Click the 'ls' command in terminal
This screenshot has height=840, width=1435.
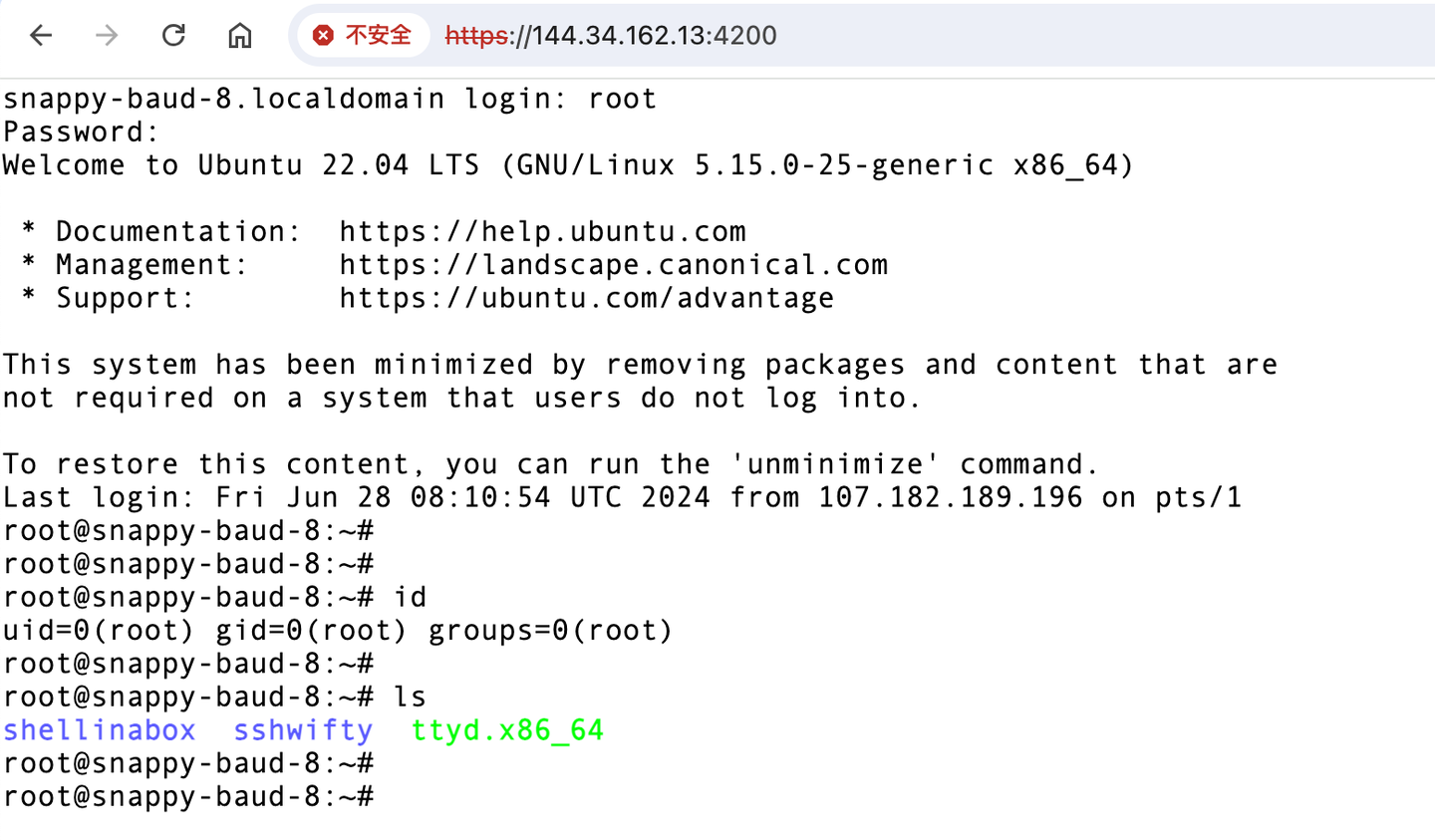[410, 697]
